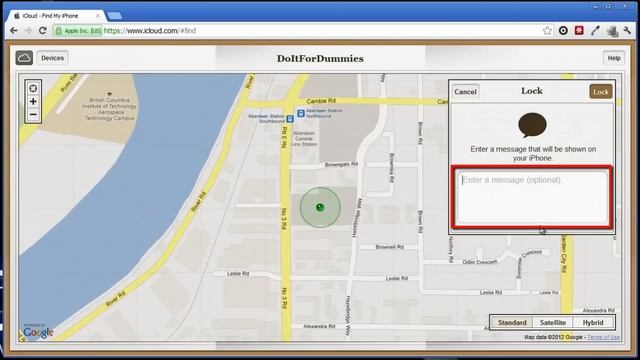Click Aberdeen Station Southbound transit icon
The width and height of the screenshot is (640, 360).
point(290,119)
